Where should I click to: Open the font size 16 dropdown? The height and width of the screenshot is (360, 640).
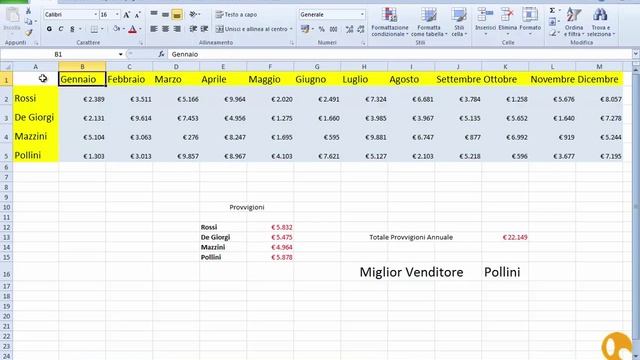pyautogui.click(x=117, y=15)
